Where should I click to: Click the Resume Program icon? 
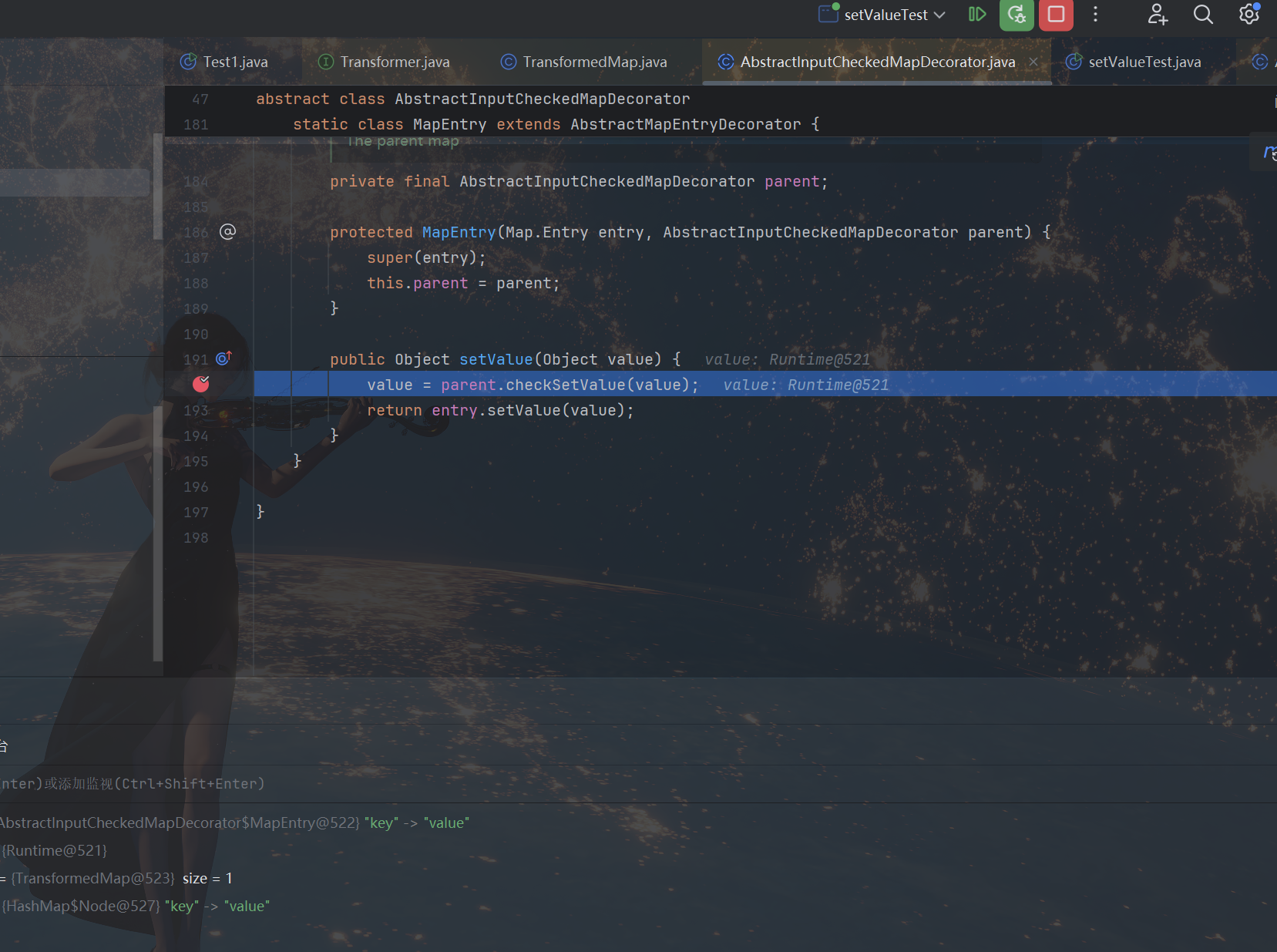point(976,15)
